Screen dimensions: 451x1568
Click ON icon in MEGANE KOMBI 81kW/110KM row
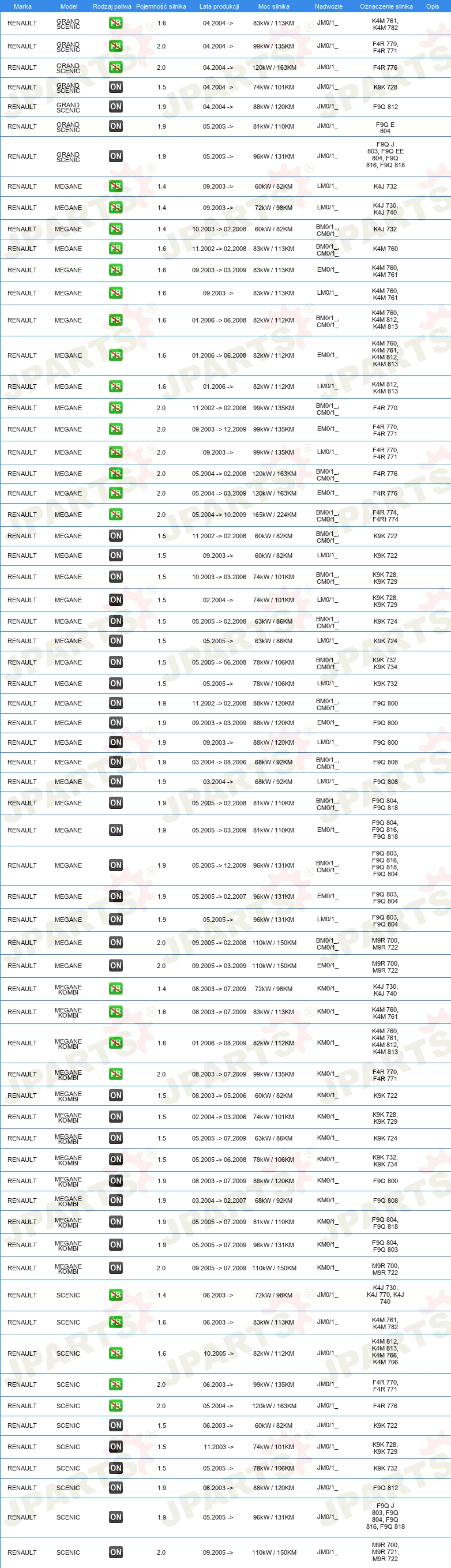point(116,1222)
